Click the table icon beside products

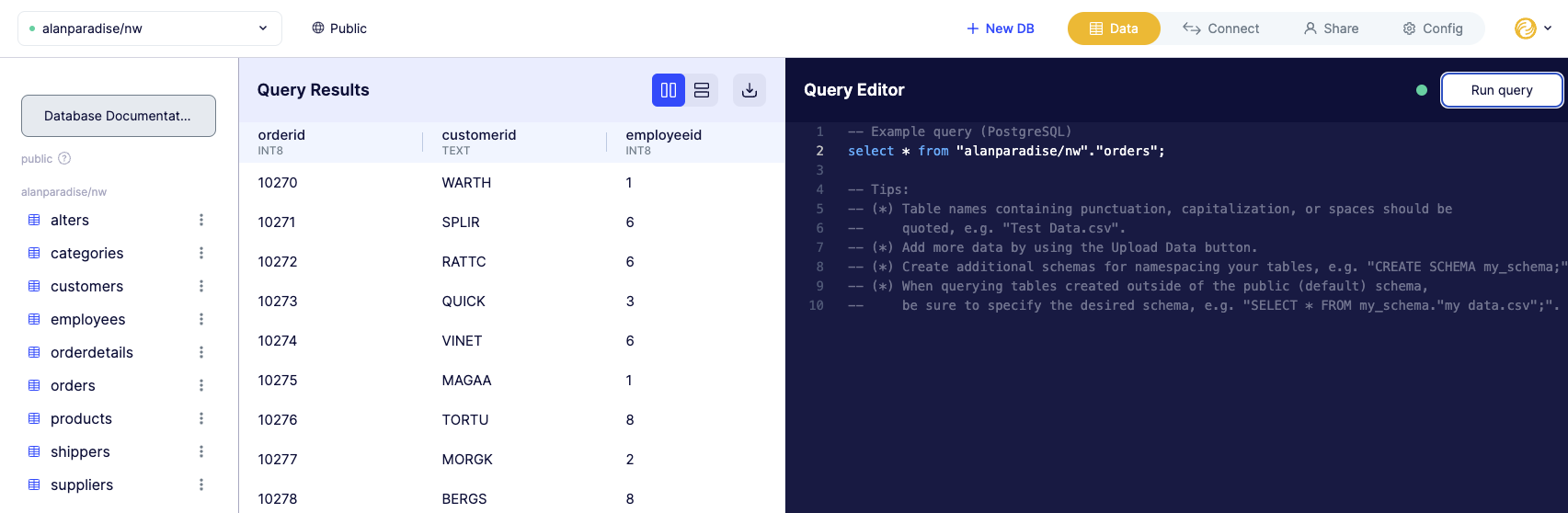(34, 418)
